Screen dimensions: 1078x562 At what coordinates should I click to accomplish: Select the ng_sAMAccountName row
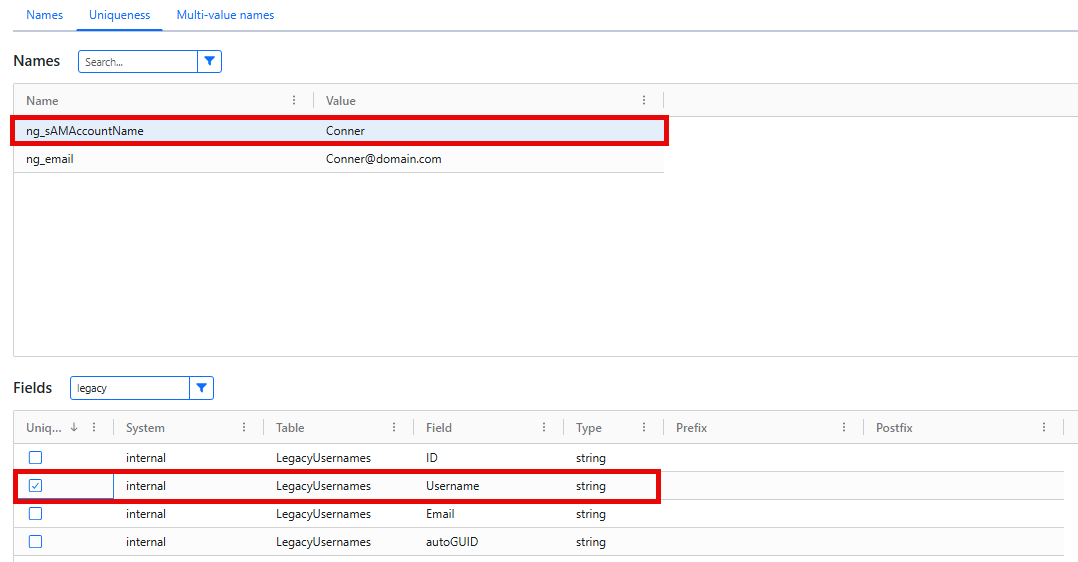[339, 131]
